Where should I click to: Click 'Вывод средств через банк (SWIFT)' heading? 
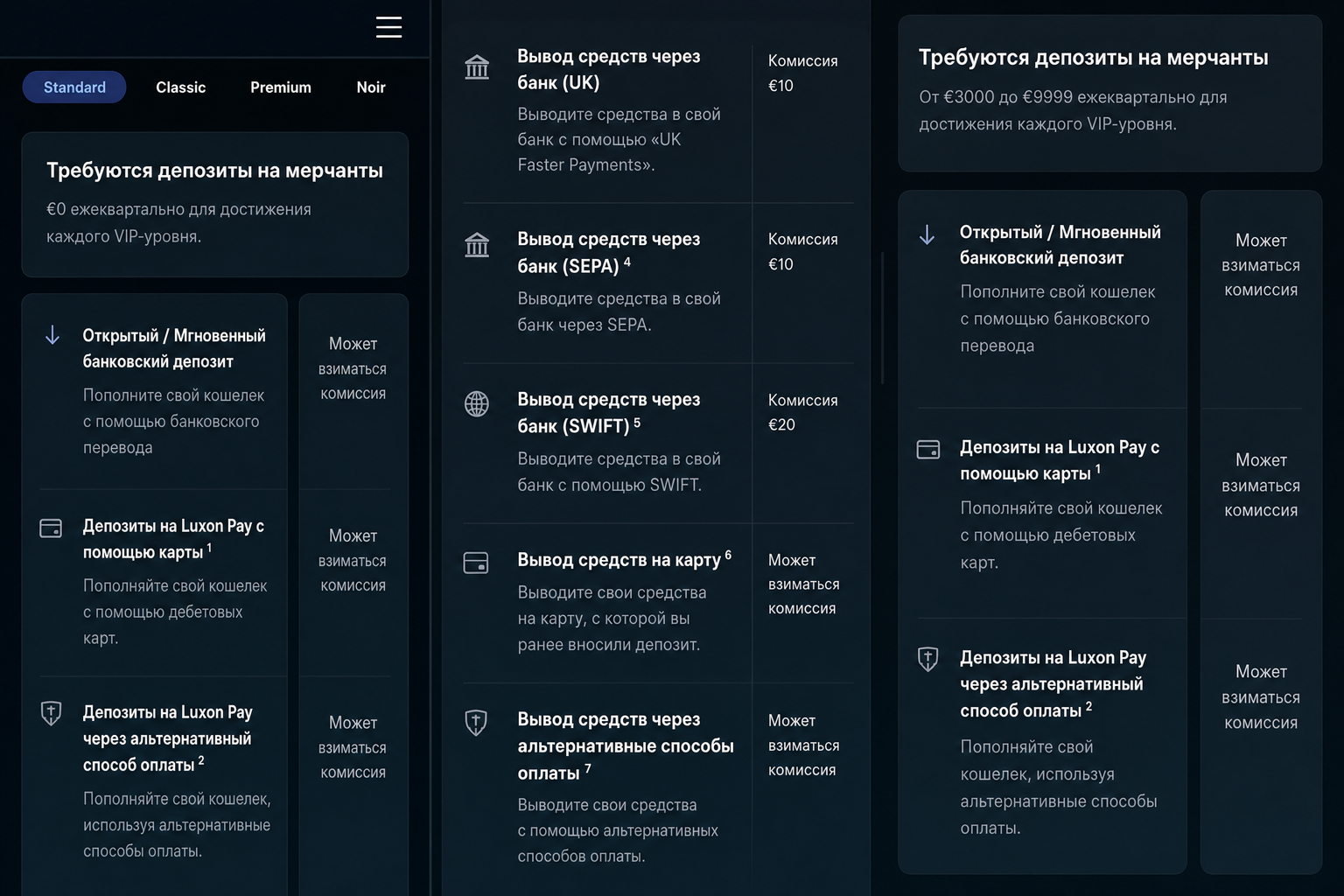pyautogui.click(x=609, y=412)
